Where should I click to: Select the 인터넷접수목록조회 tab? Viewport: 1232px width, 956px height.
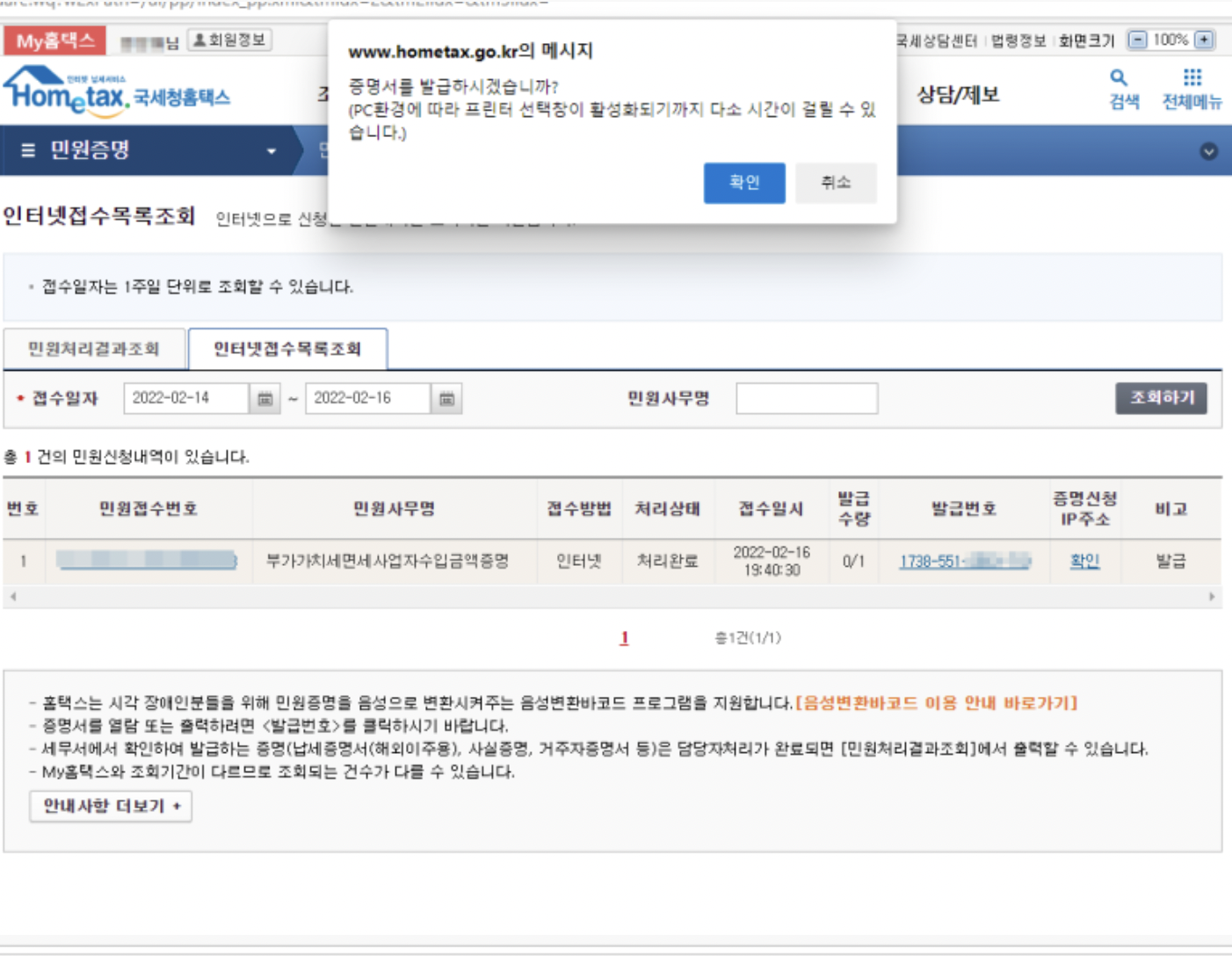click(x=286, y=348)
